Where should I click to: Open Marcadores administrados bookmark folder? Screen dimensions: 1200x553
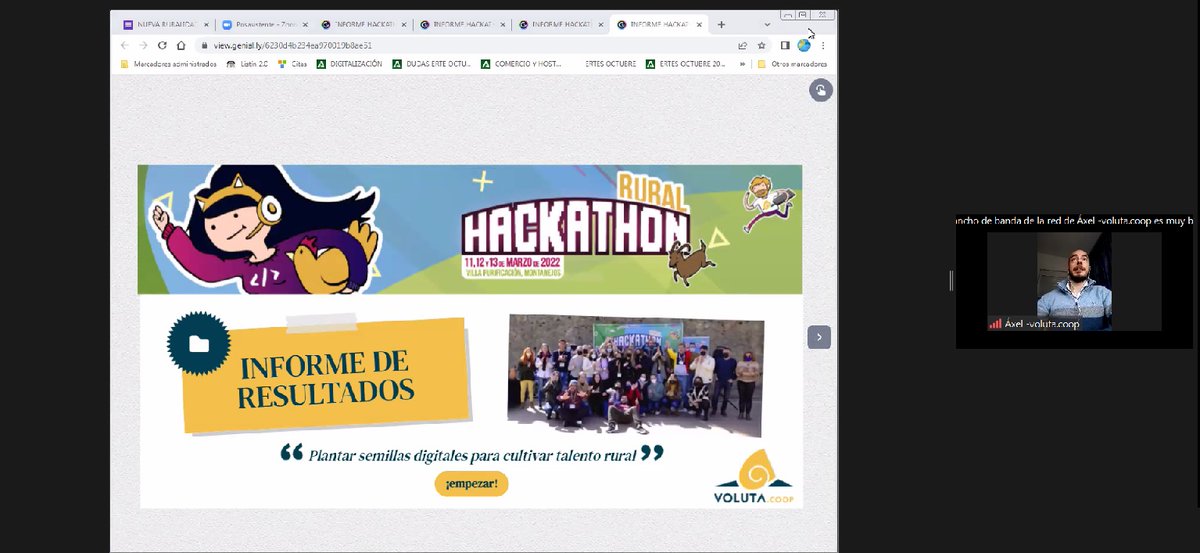click(x=168, y=64)
